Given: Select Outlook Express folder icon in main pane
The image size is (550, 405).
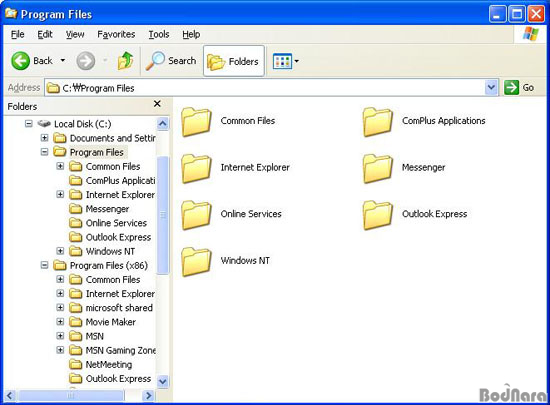Looking at the screenshot, I should click(377, 215).
